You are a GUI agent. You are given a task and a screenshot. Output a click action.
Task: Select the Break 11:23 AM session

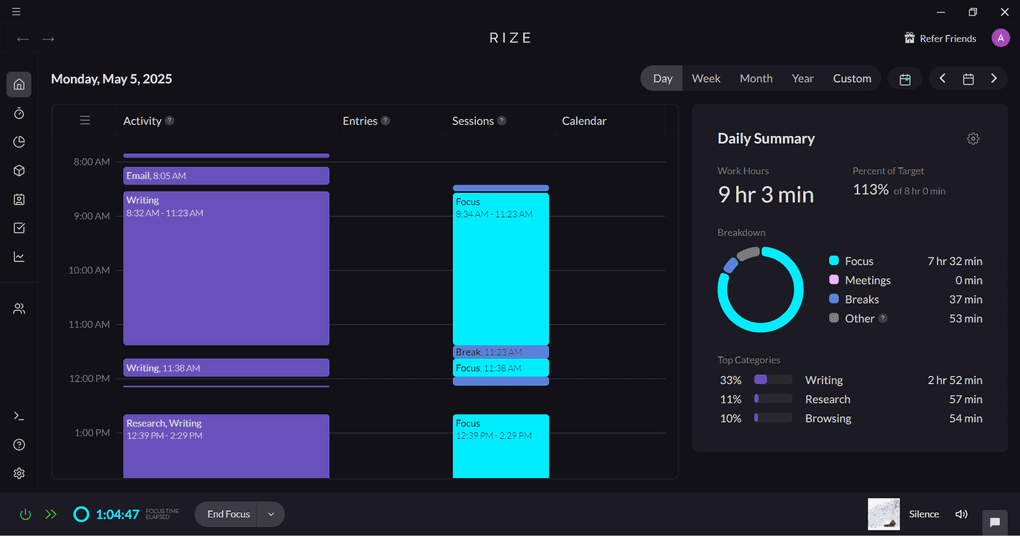pyautogui.click(x=501, y=352)
